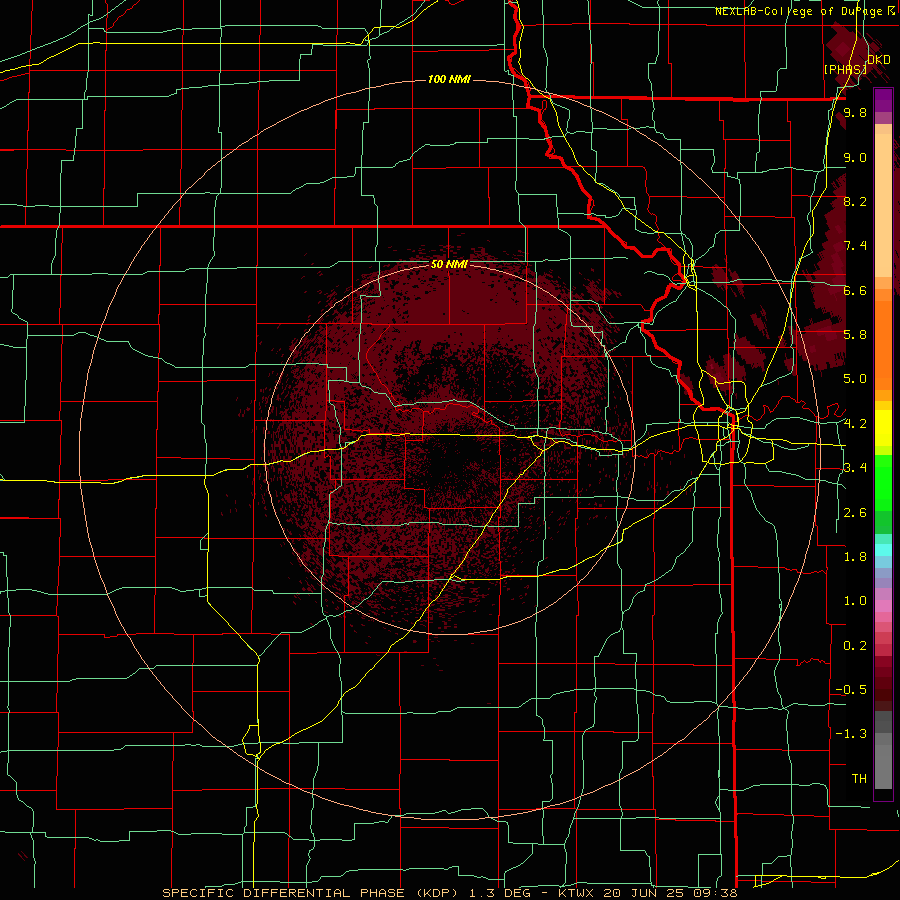Pick the peach segment of the color bar
The image size is (900, 900).
(x=883, y=201)
